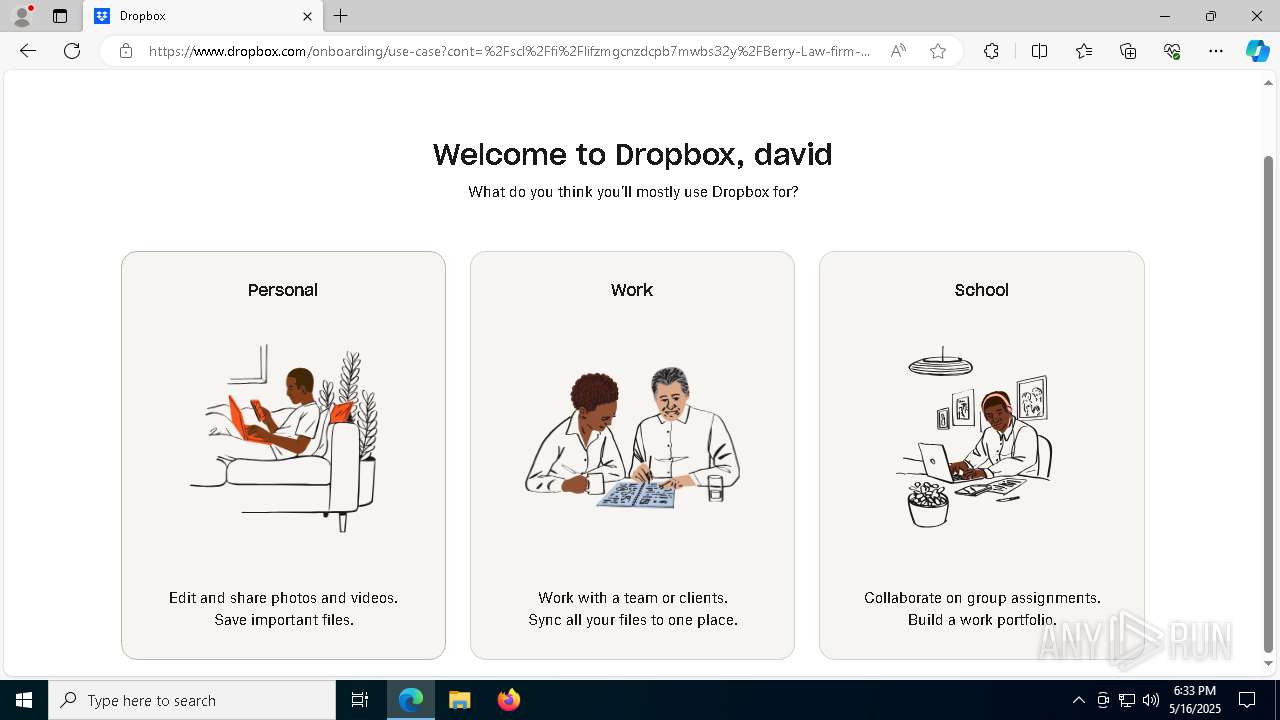Open the Windows Start menu

point(24,700)
